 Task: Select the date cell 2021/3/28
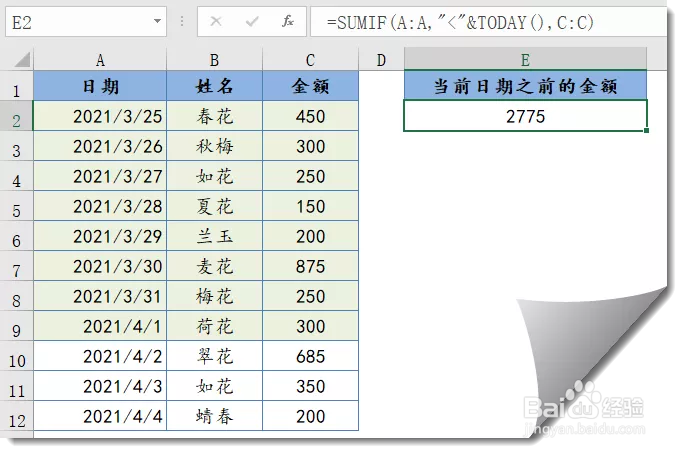(100, 206)
